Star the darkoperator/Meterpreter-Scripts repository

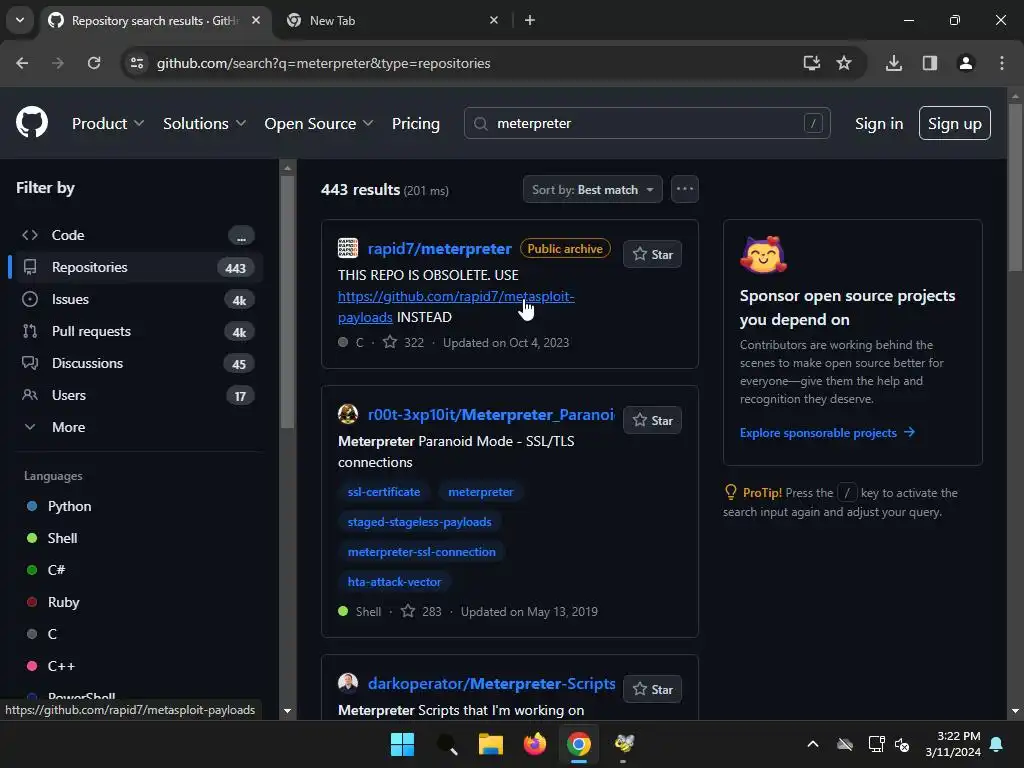pyautogui.click(x=652, y=690)
